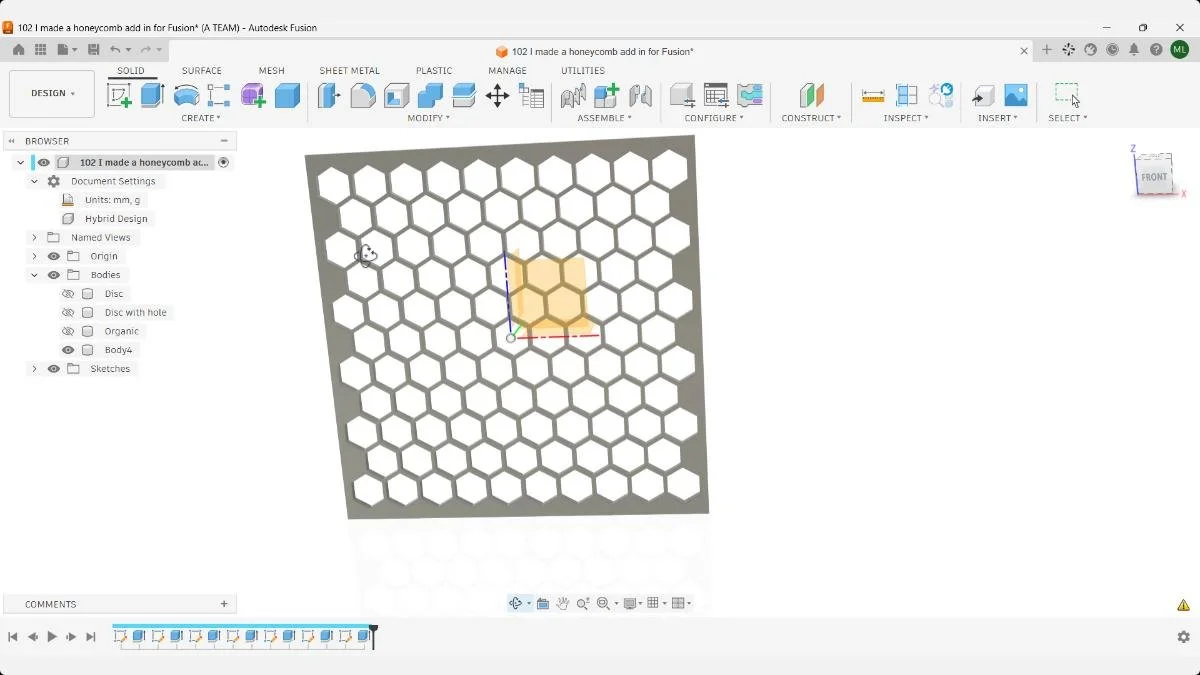This screenshot has height=675, width=1200.
Task: Open the DESIGN workspace dropdown
Action: (x=52, y=94)
